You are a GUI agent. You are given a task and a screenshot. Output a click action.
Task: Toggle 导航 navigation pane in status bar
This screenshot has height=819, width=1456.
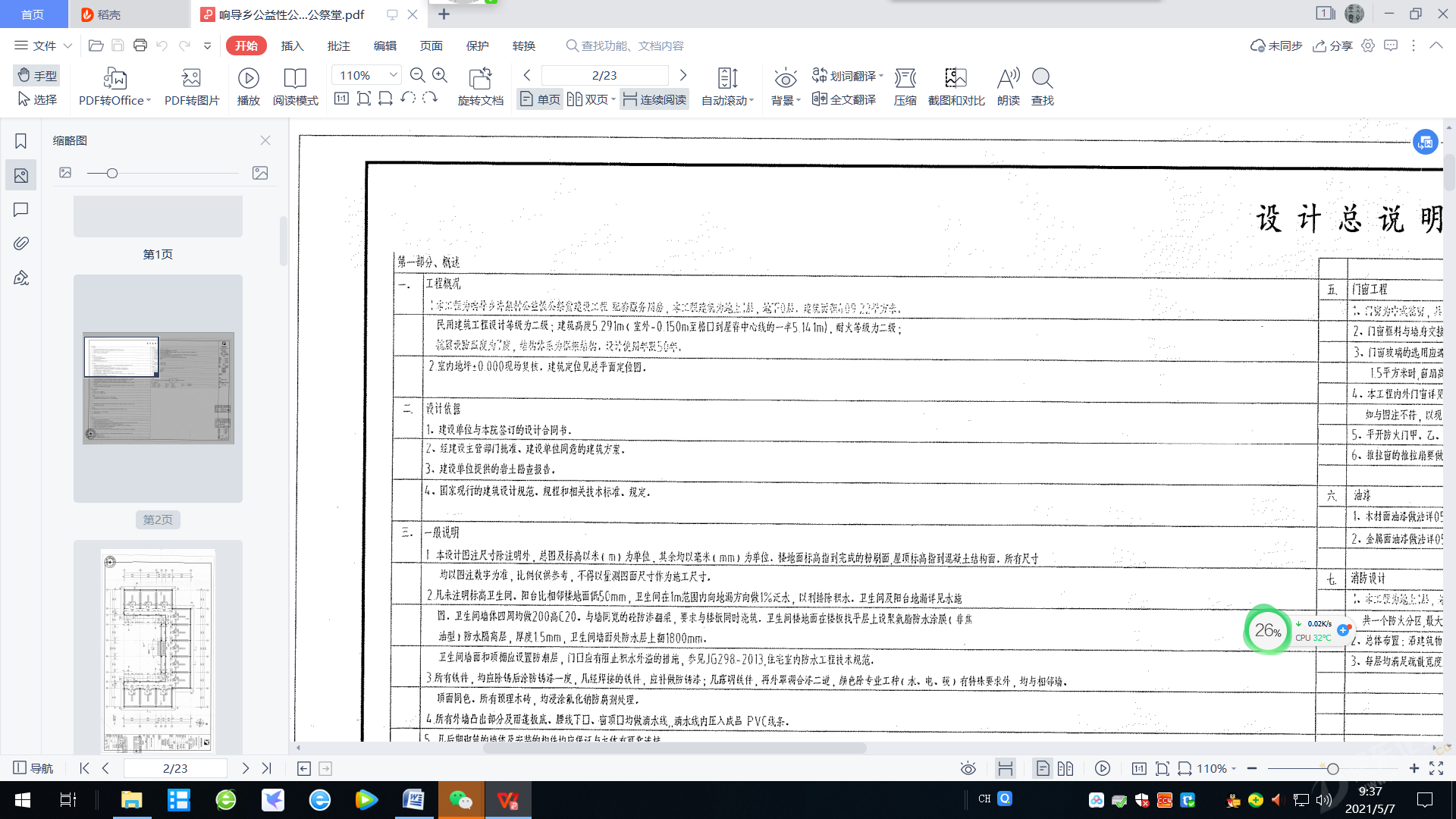[x=33, y=768]
